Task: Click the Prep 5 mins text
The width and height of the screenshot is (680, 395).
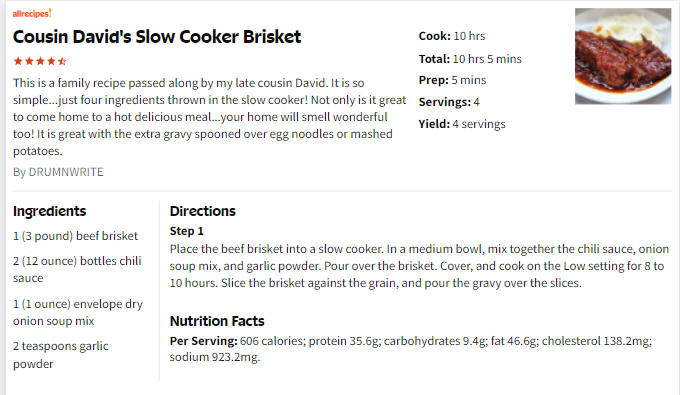Action: (x=452, y=80)
